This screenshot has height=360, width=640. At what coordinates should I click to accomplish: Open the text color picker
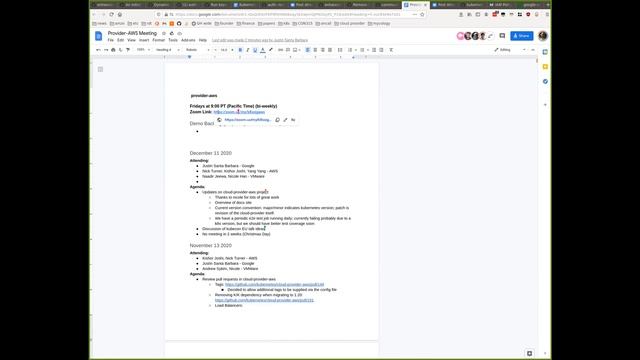click(x=263, y=50)
